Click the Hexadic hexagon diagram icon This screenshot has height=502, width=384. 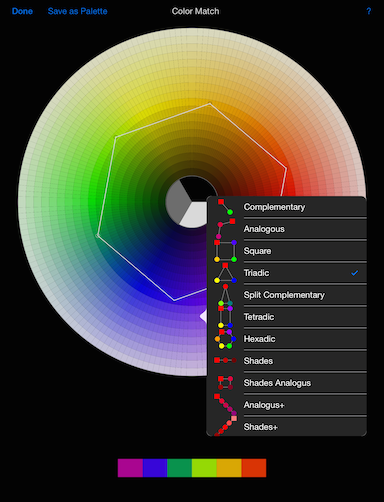pyautogui.click(x=225, y=339)
